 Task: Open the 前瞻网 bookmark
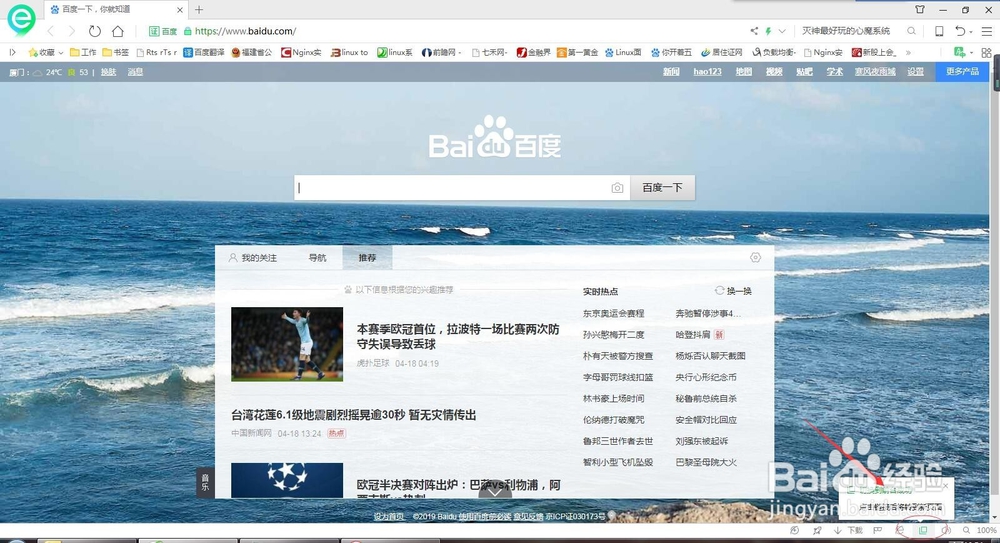pyautogui.click(x=439, y=52)
